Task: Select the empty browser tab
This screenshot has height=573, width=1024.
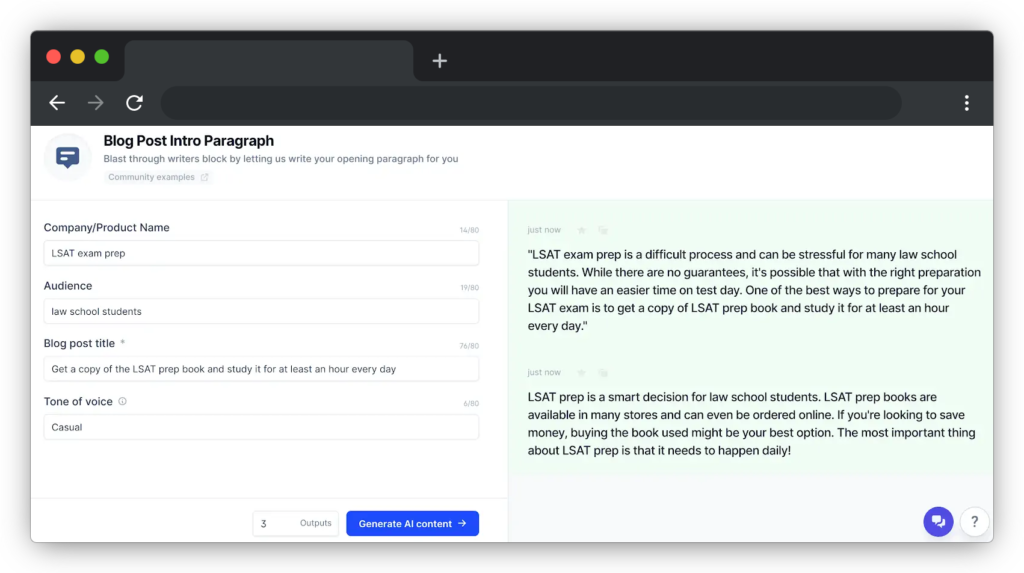Action: 268,61
